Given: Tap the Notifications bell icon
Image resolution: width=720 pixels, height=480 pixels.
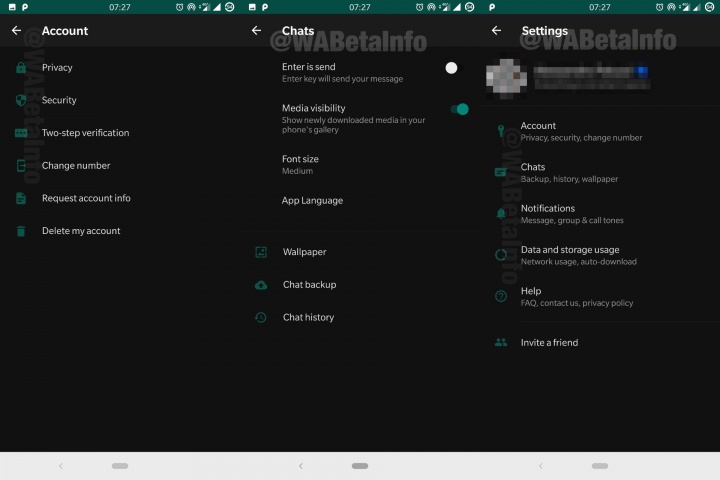Looking at the screenshot, I should (x=501, y=214).
